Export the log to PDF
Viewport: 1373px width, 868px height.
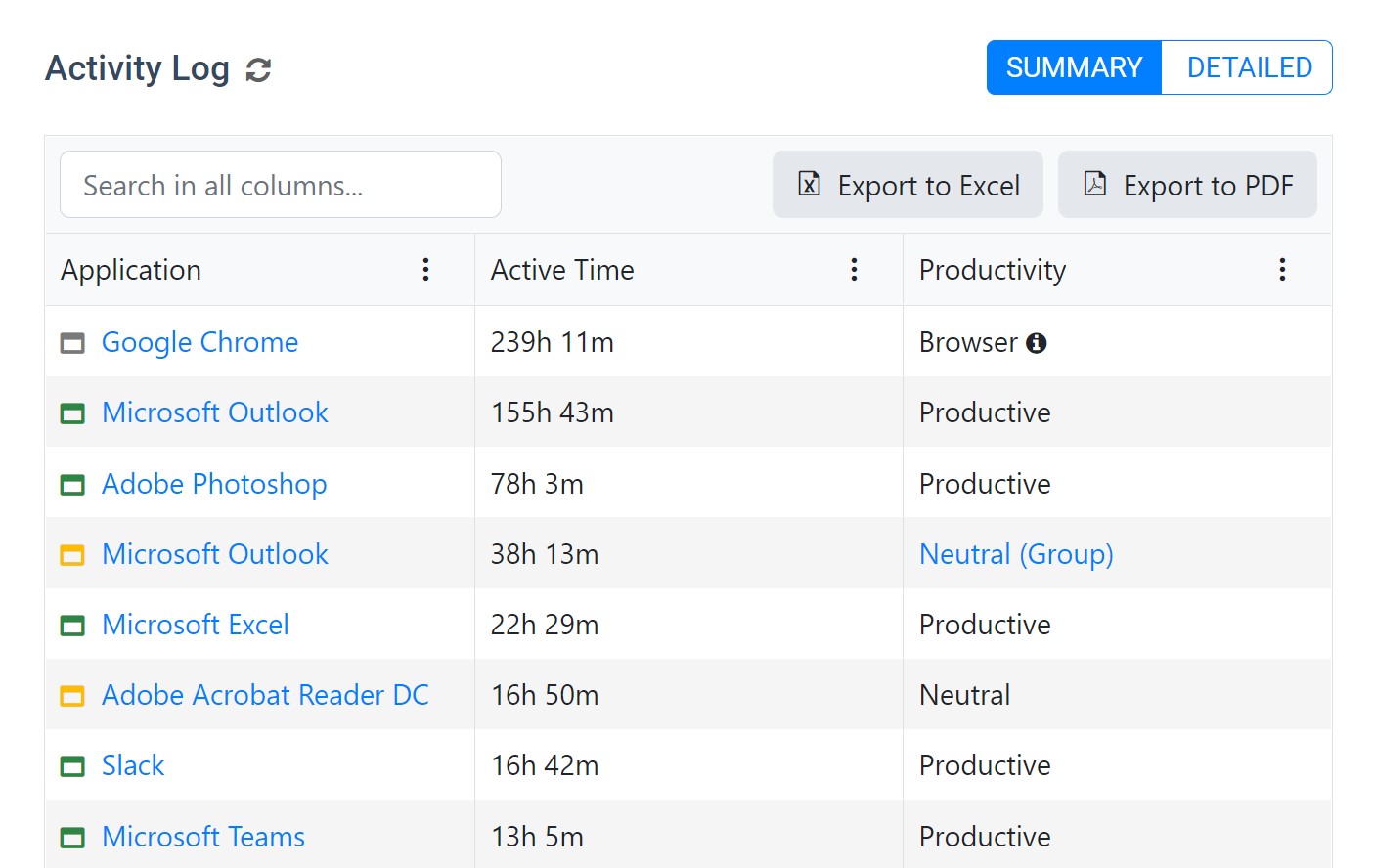pyautogui.click(x=1187, y=184)
